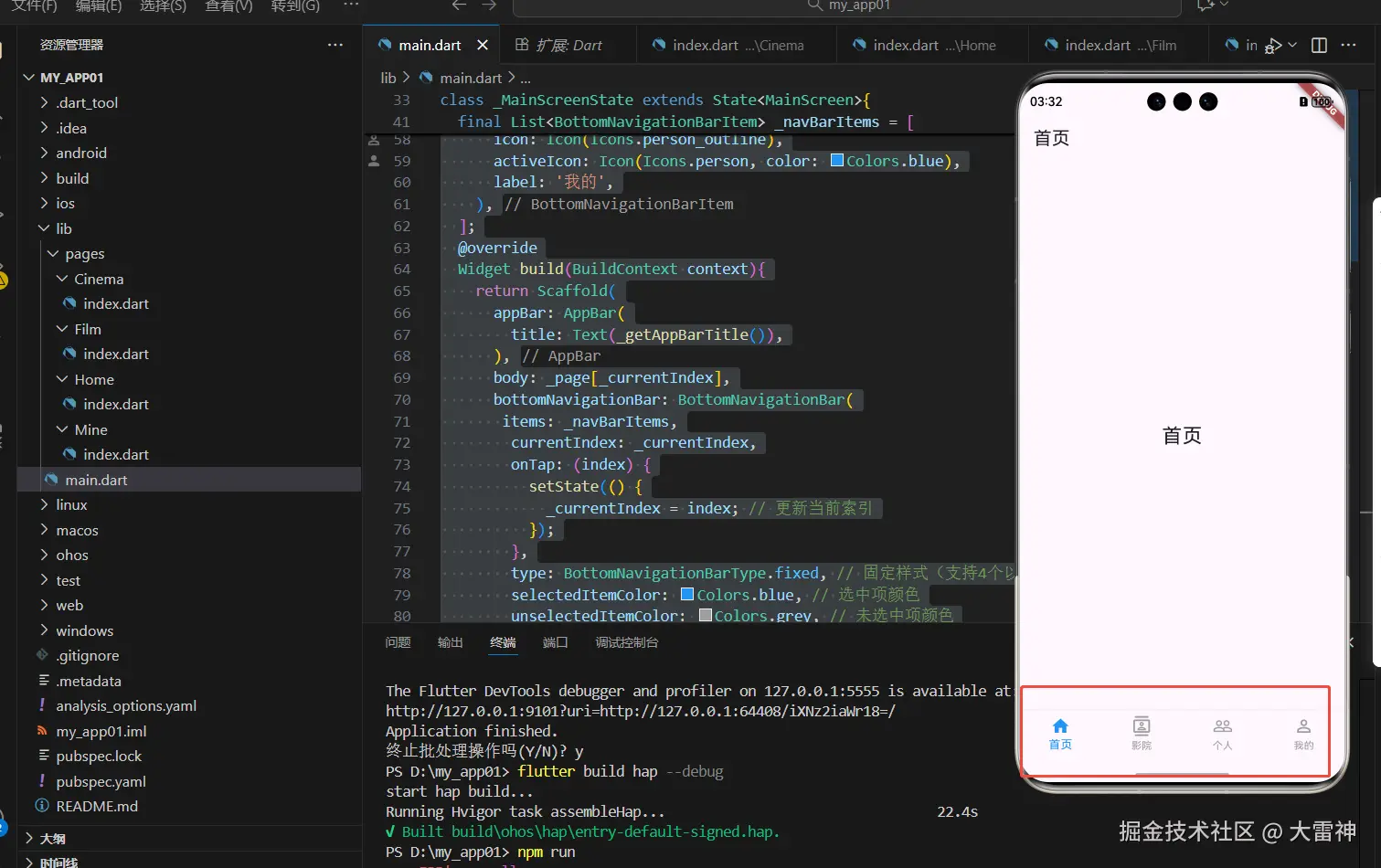Viewport: 1381px width, 868px height.
Task: Open explorer panel more actions ellipsis
Action: (335, 45)
